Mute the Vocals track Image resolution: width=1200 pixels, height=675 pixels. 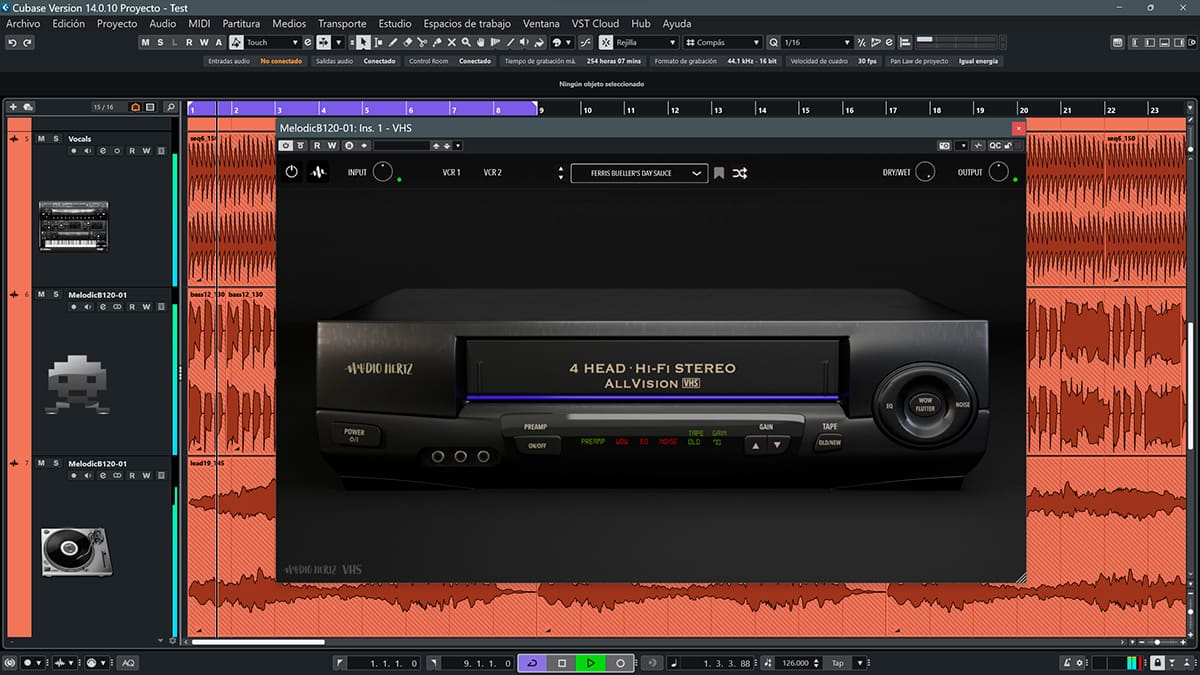(x=41, y=138)
